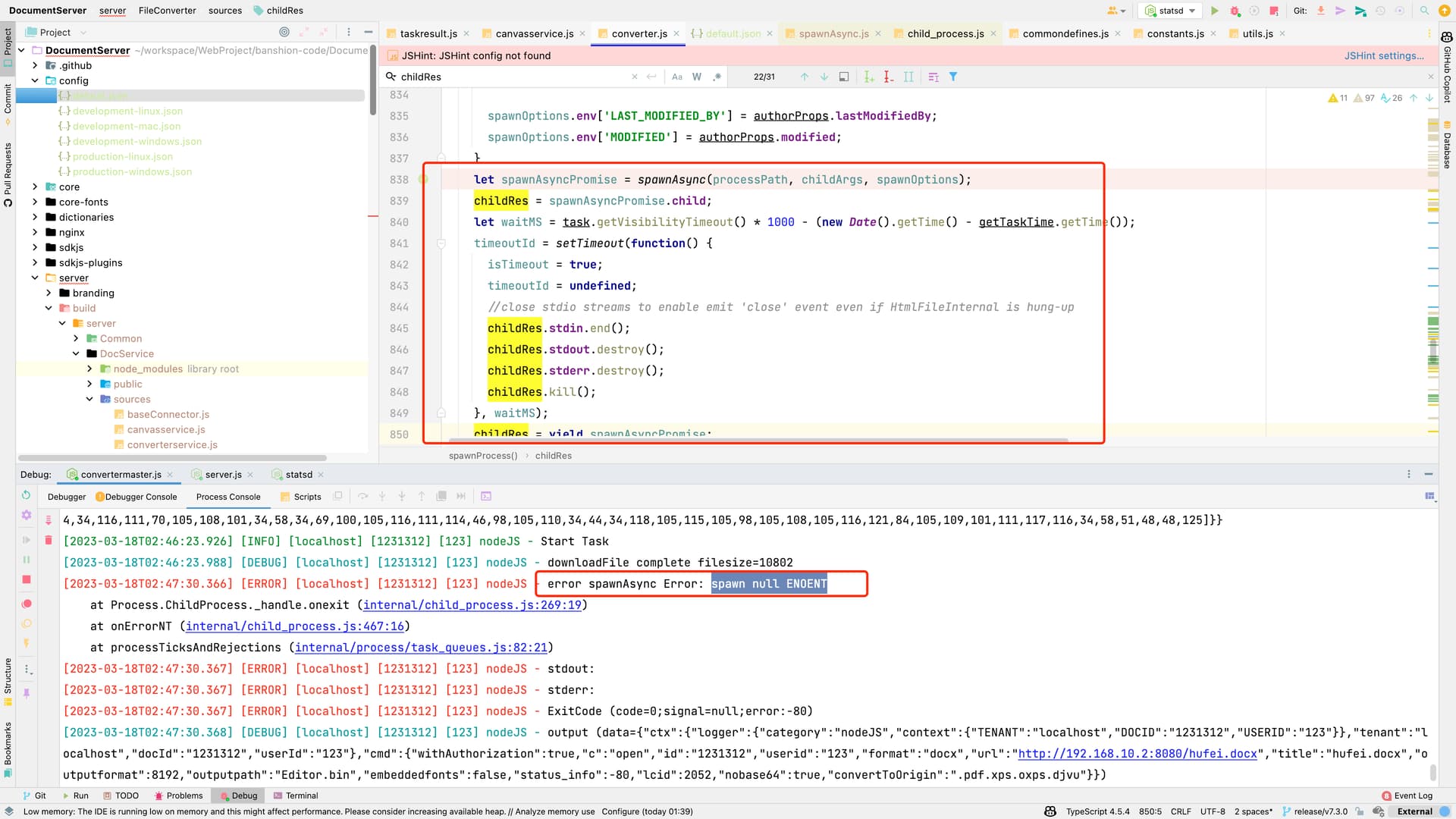Expand the nginx folder
This screenshot has height=819, width=1456.
[x=35, y=232]
